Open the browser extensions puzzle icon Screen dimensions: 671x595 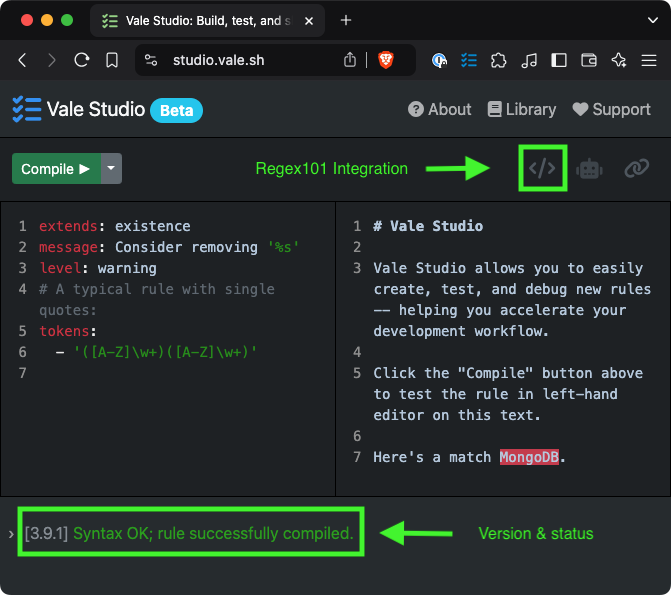tap(499, 60)
